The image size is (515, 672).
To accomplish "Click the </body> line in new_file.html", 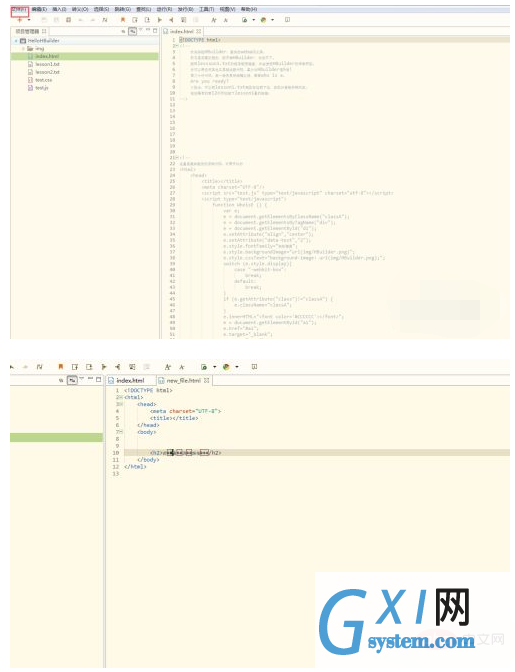I will click(148, 460).
